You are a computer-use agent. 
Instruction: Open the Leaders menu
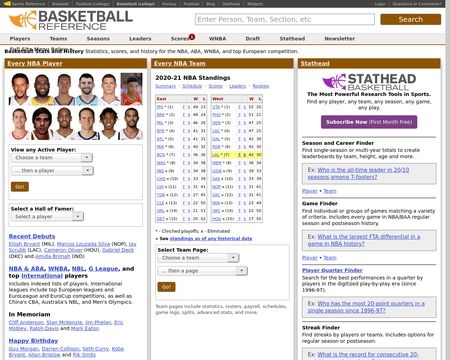(x=140, y=39)
